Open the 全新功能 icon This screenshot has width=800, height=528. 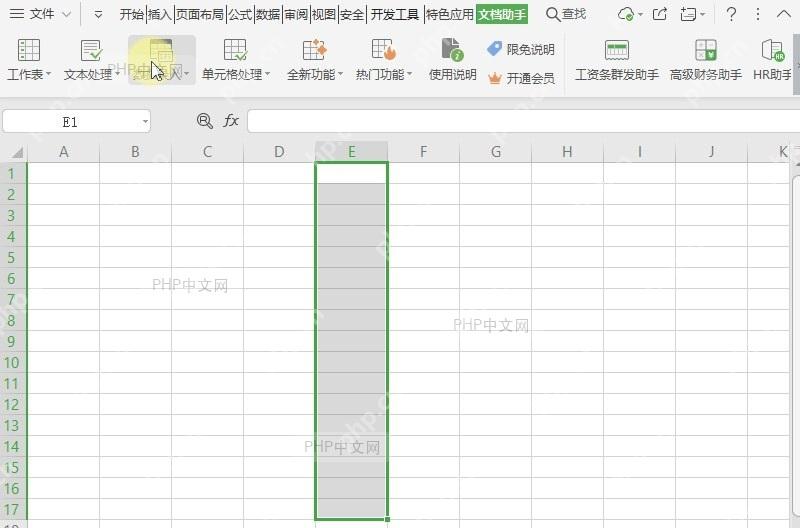(x=314, y=50)
